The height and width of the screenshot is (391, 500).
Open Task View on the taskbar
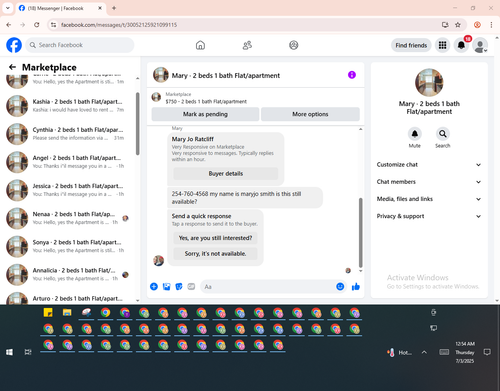click(x=28, y=352)
